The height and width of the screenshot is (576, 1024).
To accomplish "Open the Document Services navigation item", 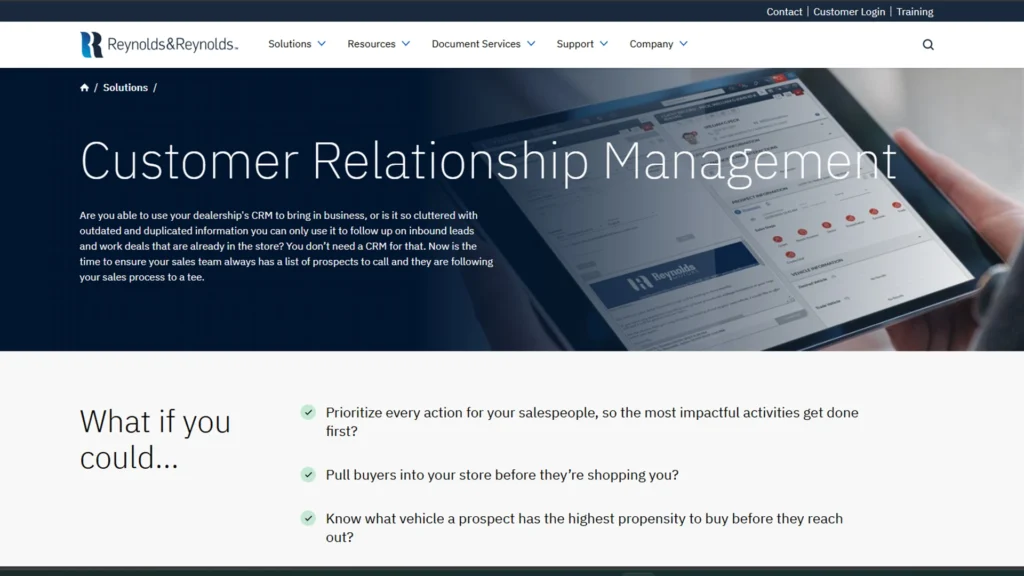I will click(x=475, y=44).
